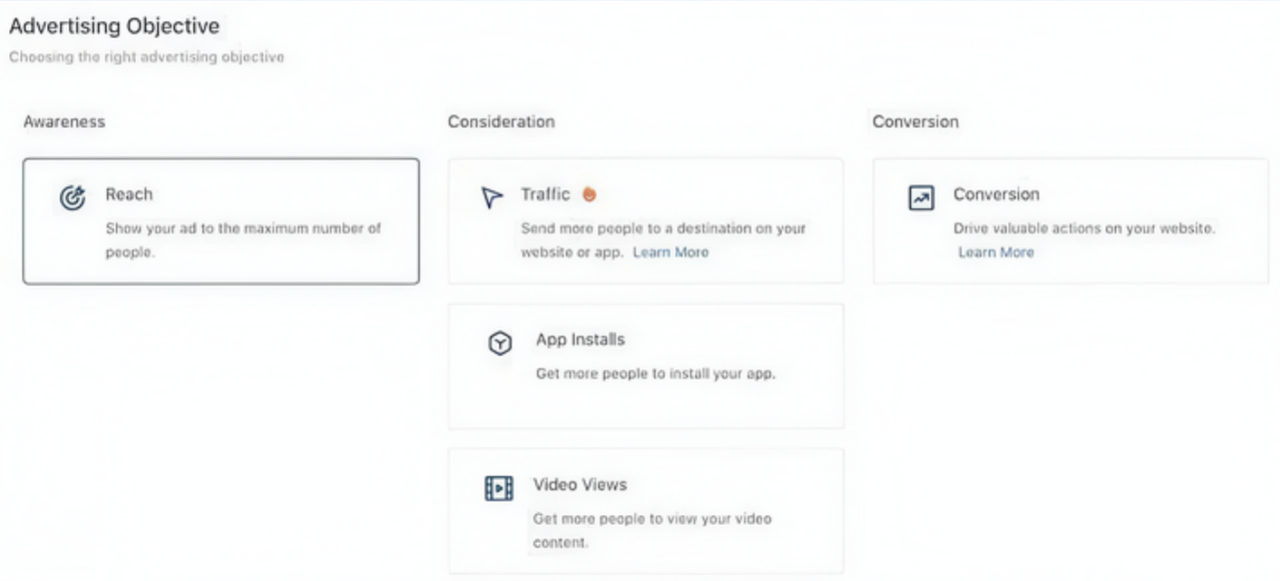1280x581 pixels.
Task: Click the Awareness column heading
Action: (64, 122)
